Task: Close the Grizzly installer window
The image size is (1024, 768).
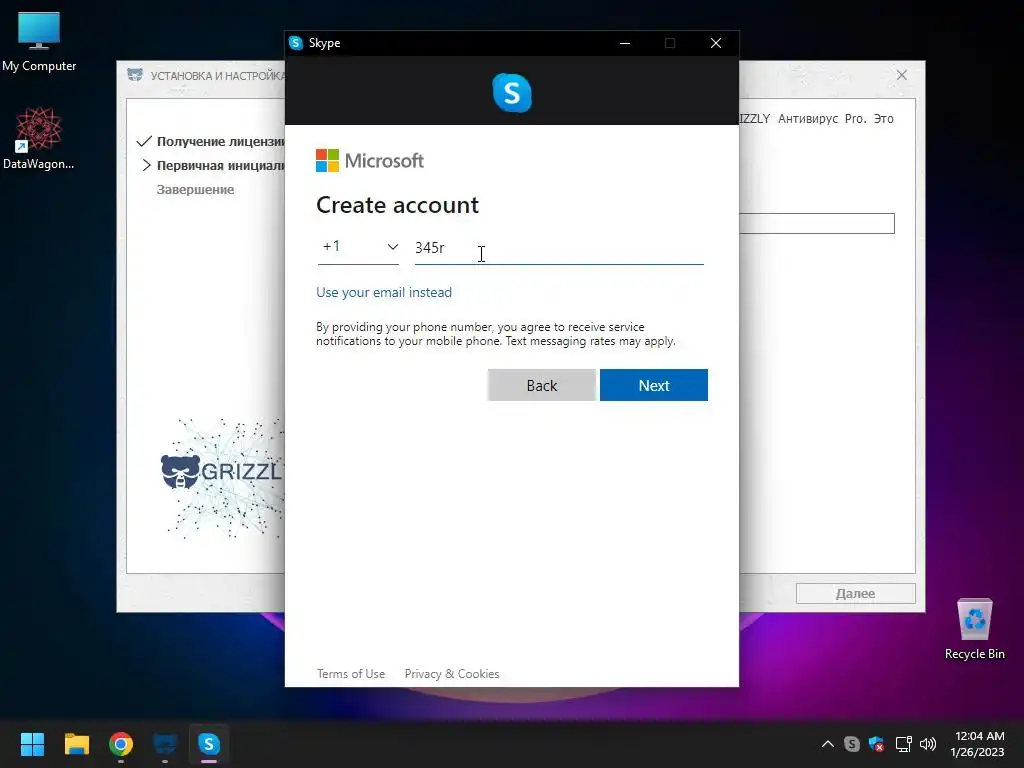Action: pyautogui.click(x=902, y=75)
